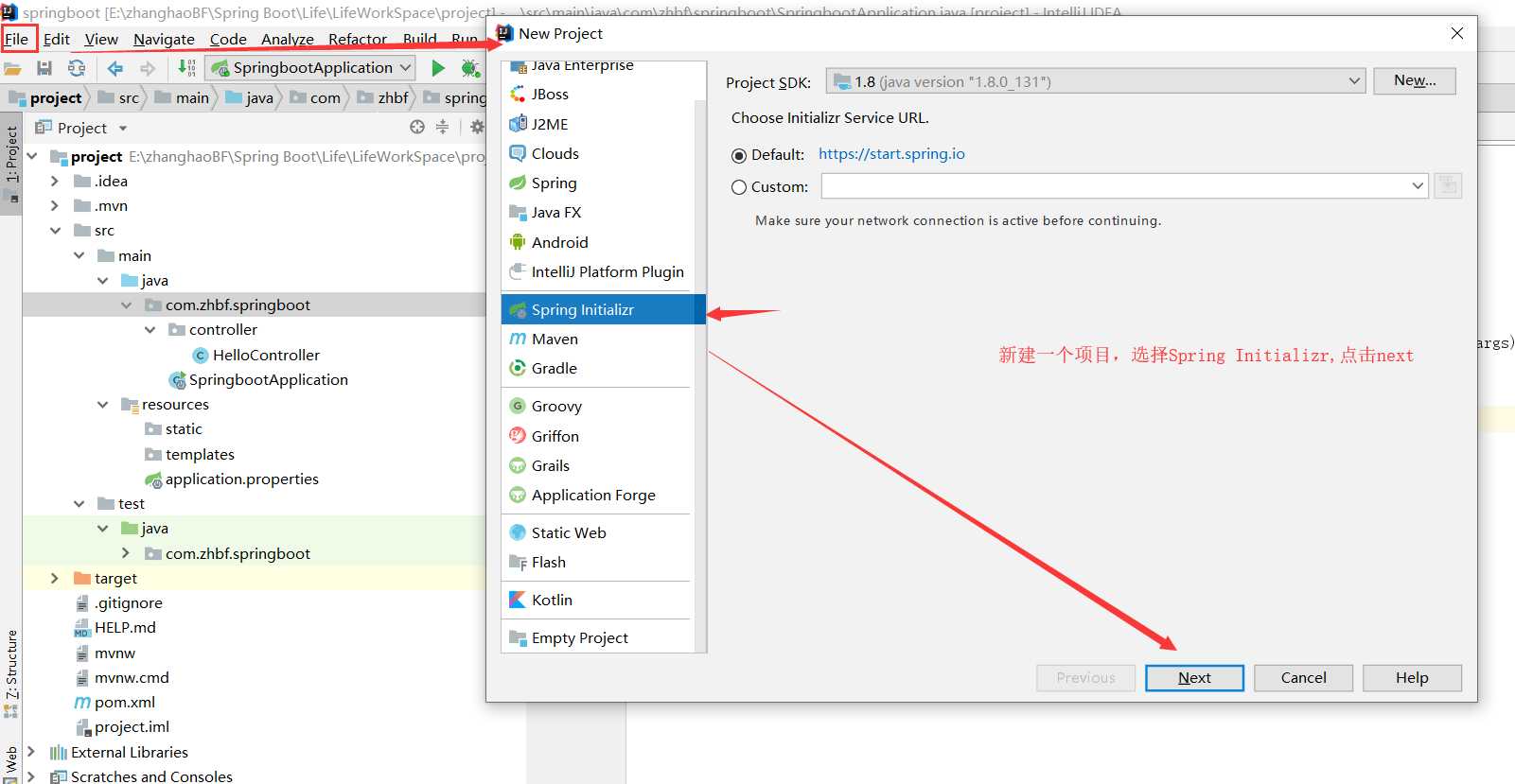Run SpringbootApplication with the green play icon
The image size is (1515, 784).
(438, 68)
